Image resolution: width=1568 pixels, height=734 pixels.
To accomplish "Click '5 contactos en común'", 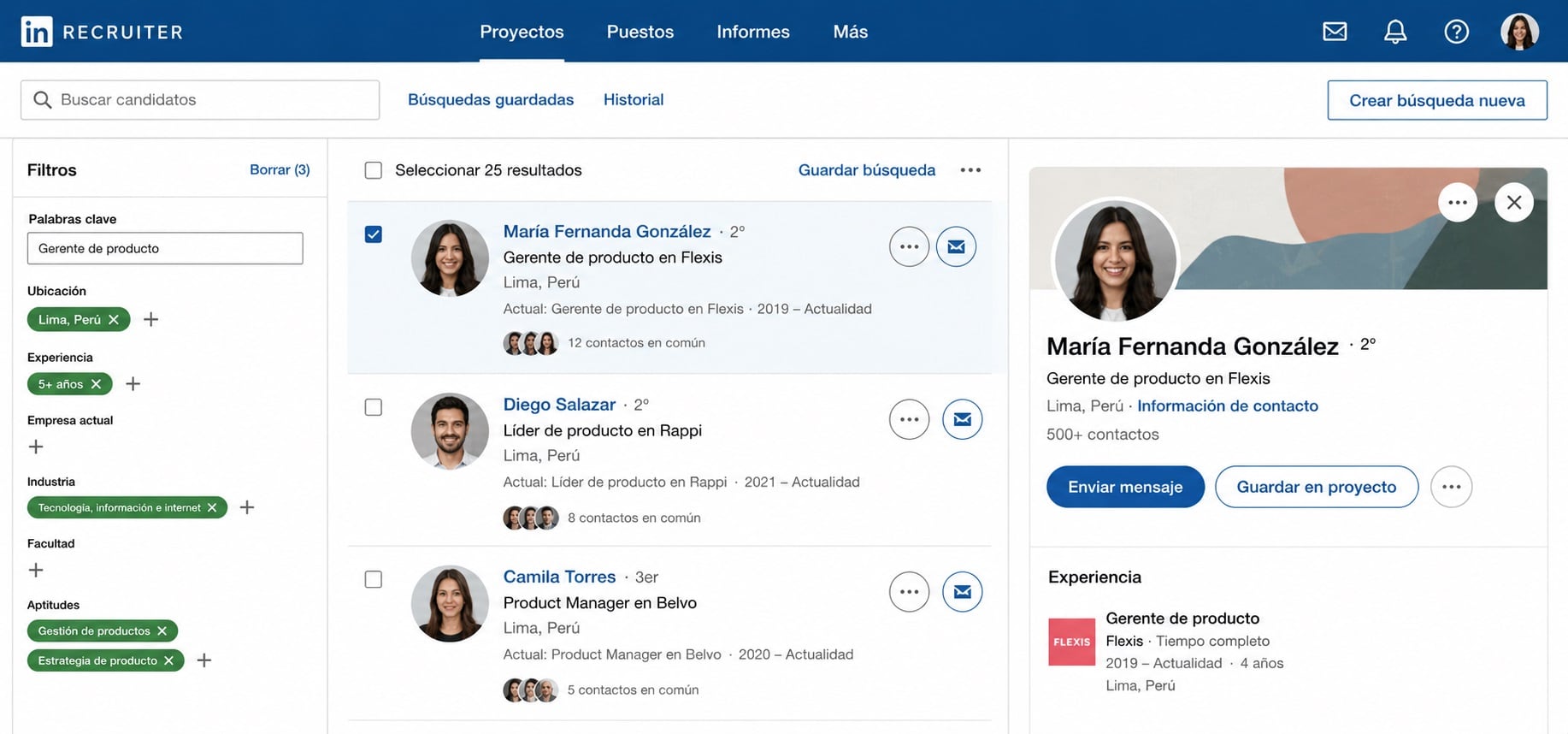I will point(633,690).
